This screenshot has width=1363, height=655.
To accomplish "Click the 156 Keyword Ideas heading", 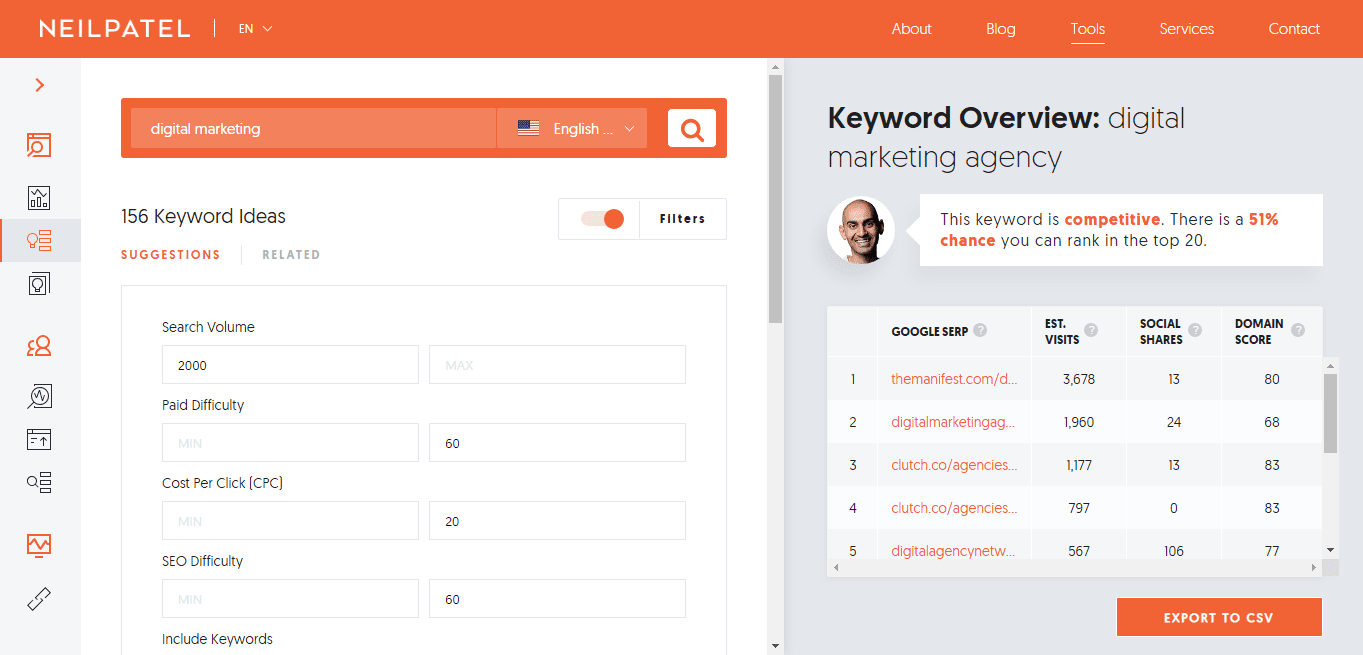I will (203, 216).
